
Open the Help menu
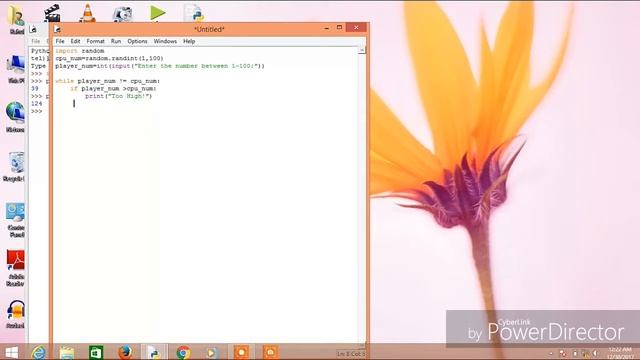(189, 41)
